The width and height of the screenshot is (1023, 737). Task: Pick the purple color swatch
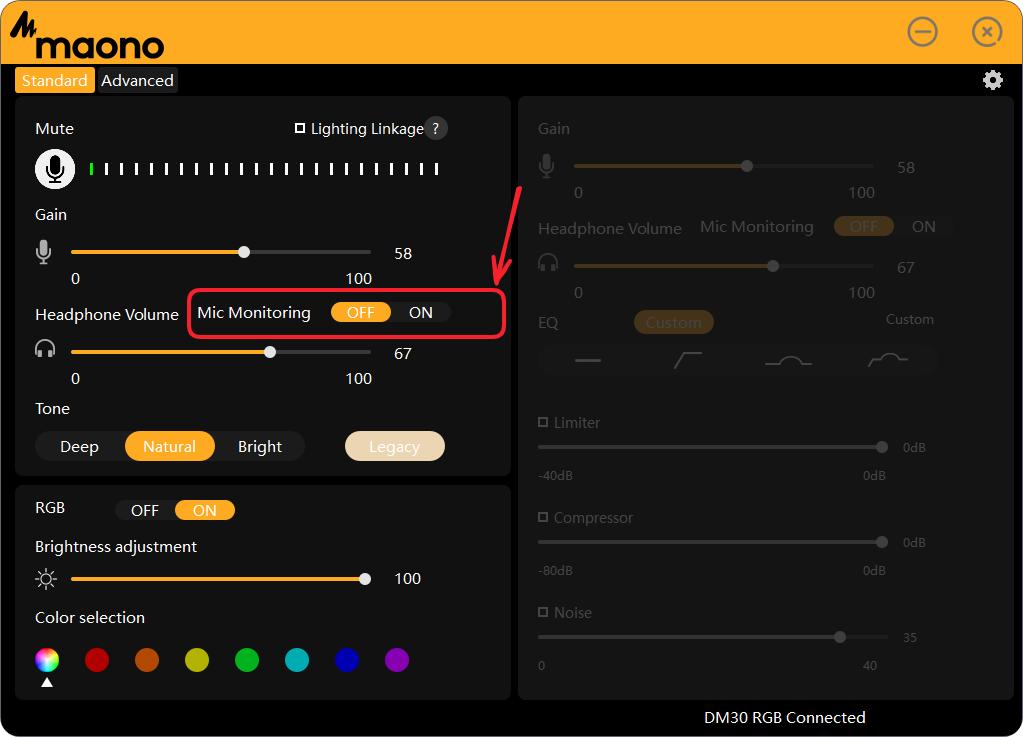pyautogui.click(x=397, y=660)
